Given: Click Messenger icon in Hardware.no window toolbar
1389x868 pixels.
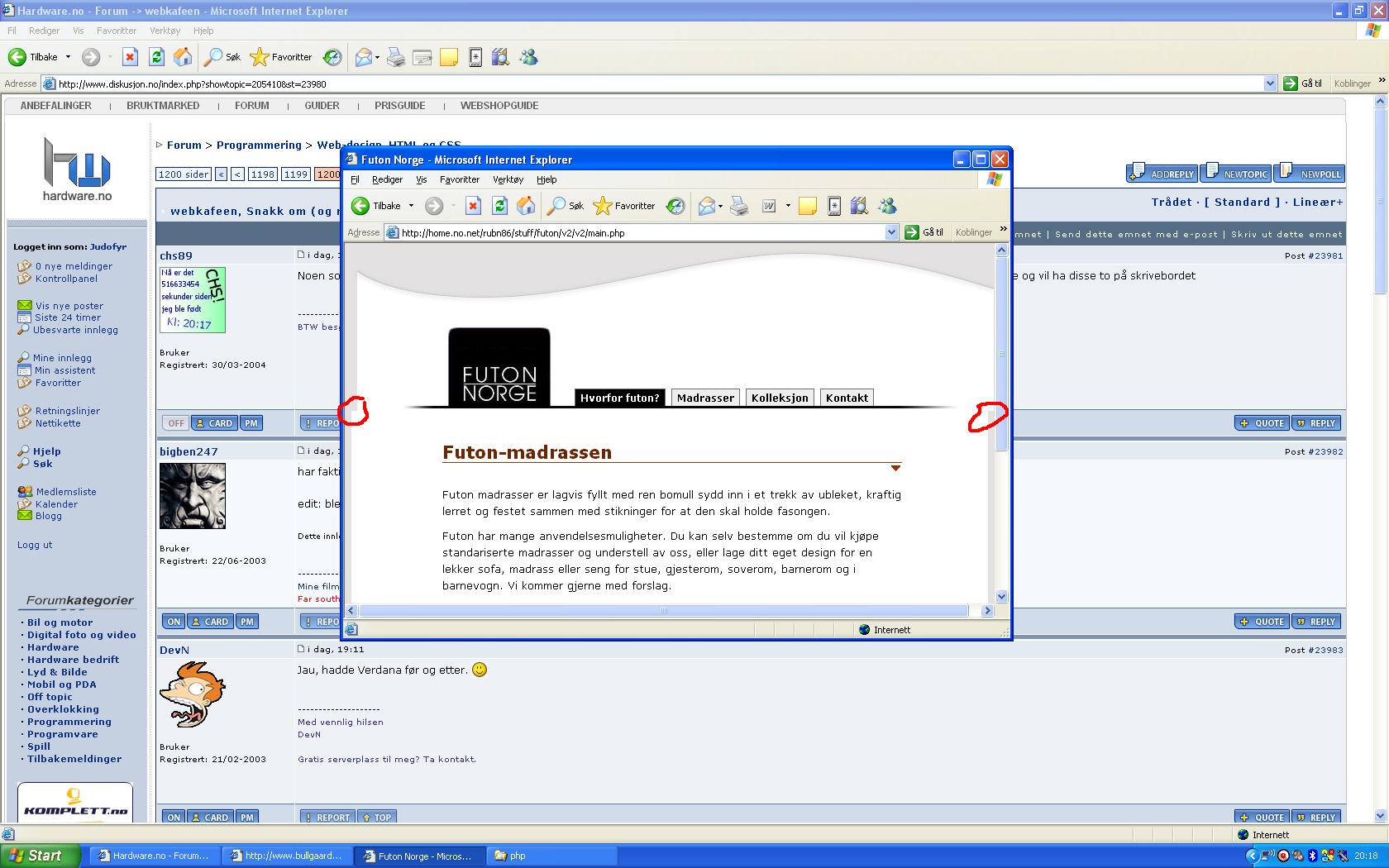Looking at the screenshot, I should point(528,57).
